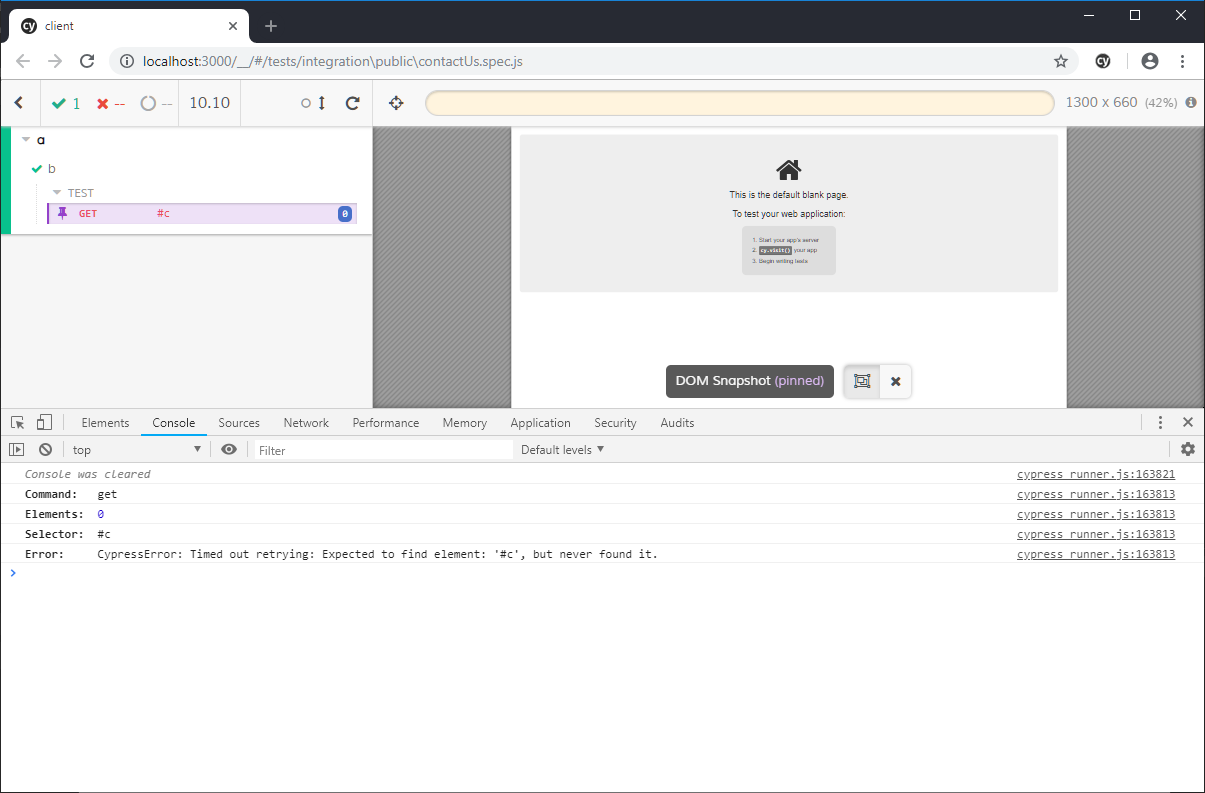
Task: Collapse suite 'a' triangle
Action: tap(26, 140)
